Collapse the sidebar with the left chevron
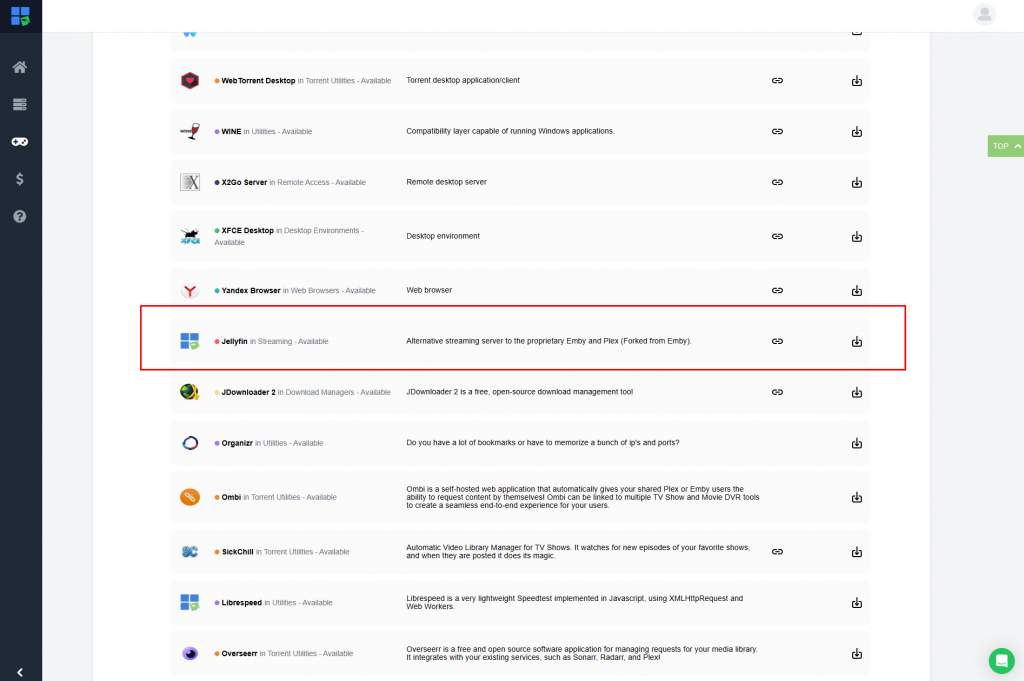This screenshot has width=1024, height=681. [x=20, y=672]
